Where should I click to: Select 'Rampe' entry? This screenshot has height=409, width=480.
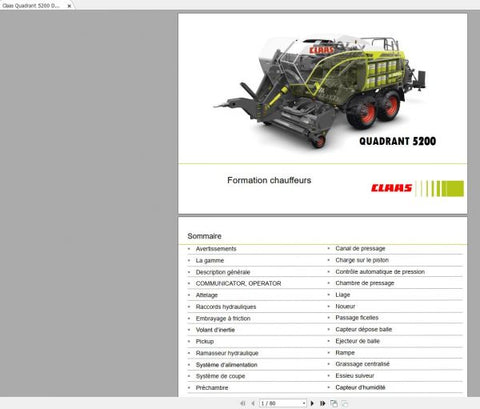tap(345, 353)
